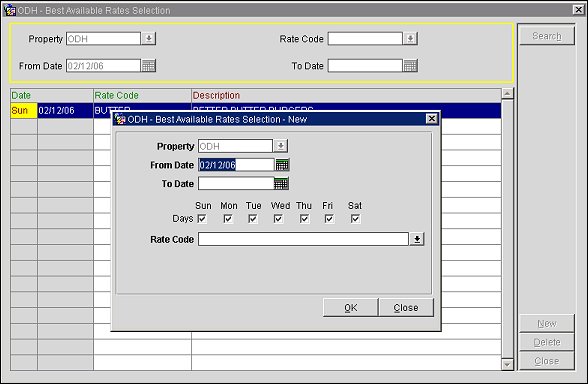Uncheck the Thu day checkbox
This screenshot has width=588, height=384.
tap(304, 219)
